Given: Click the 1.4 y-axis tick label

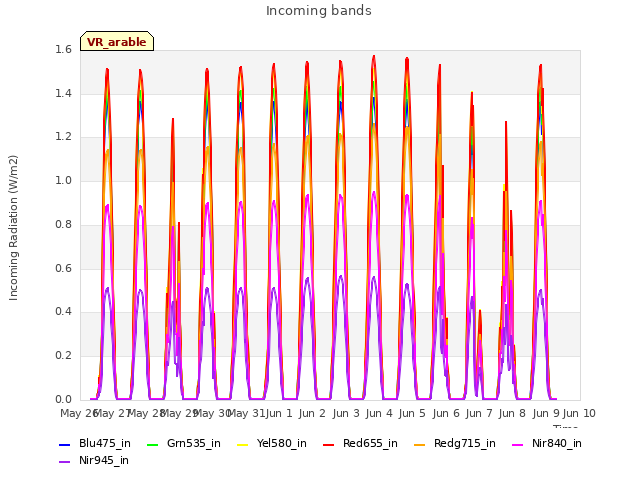Looking at the screenshot, I should [x=63, y=93].
